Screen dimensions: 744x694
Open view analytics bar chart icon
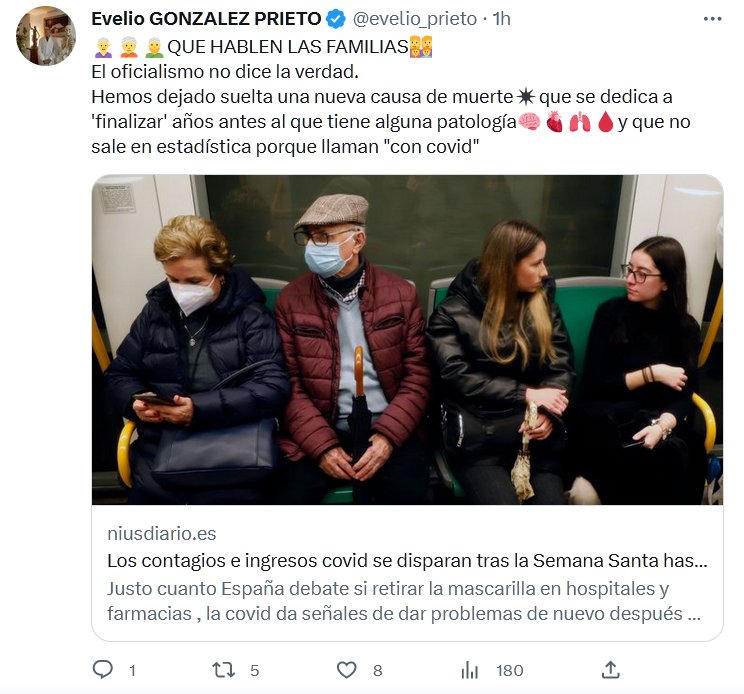[470, 669]
